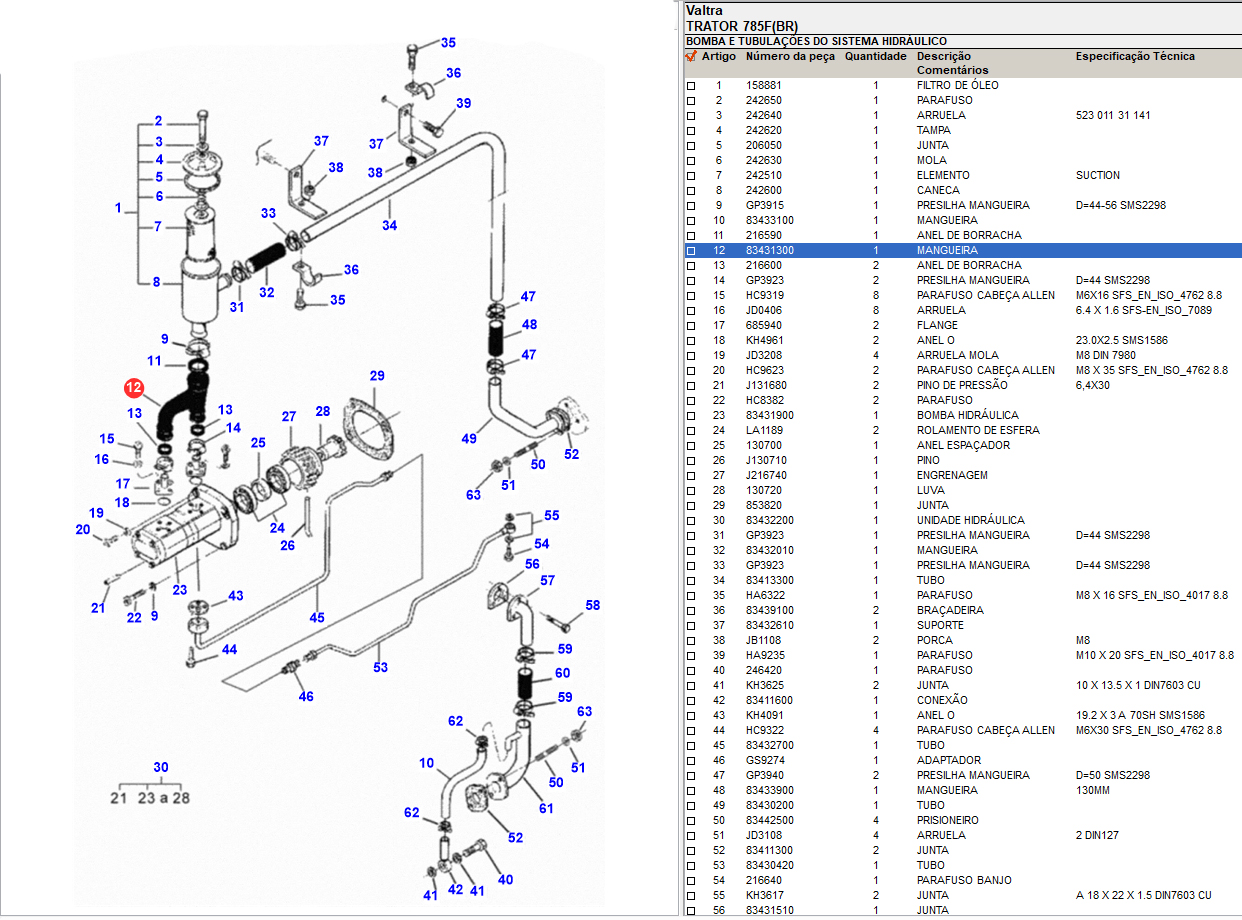Viewport: 1242px width, 920px height.
Task: Select the checkbox beside ADAPTADOR GS9274
Action: [x=690, y=761]
